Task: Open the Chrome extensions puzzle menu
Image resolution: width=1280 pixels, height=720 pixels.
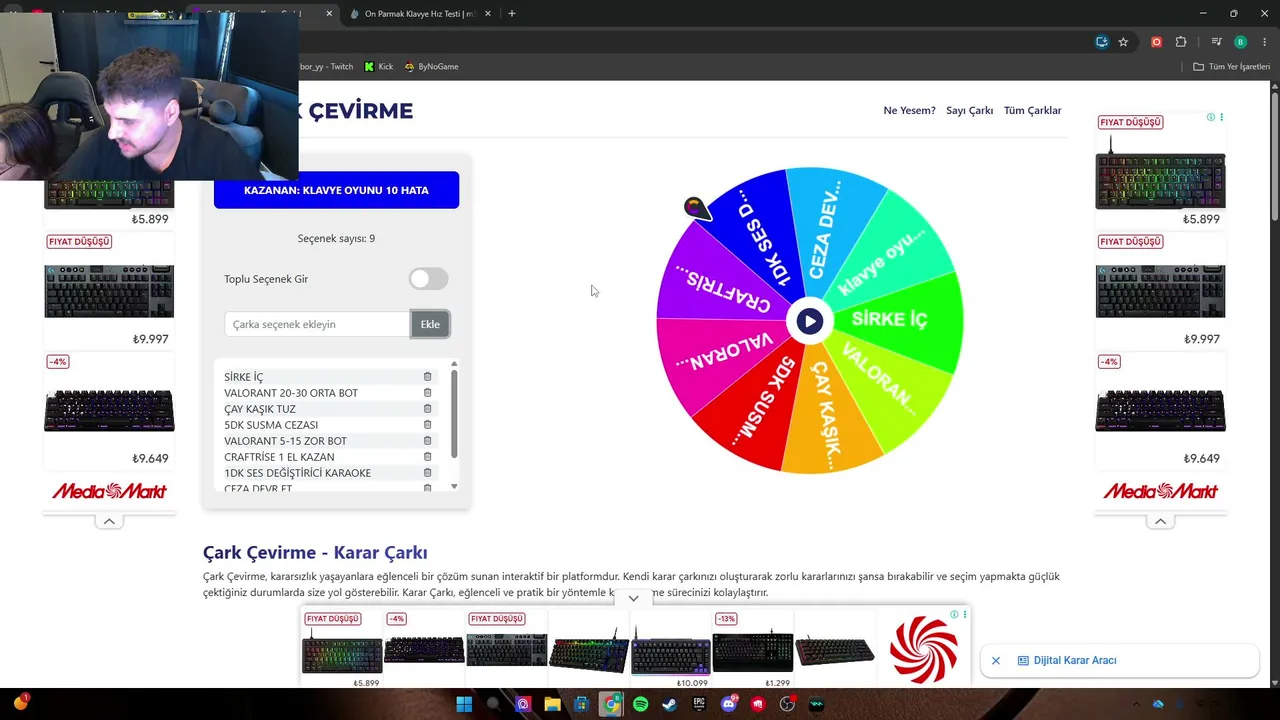Action: [1181, 42]
